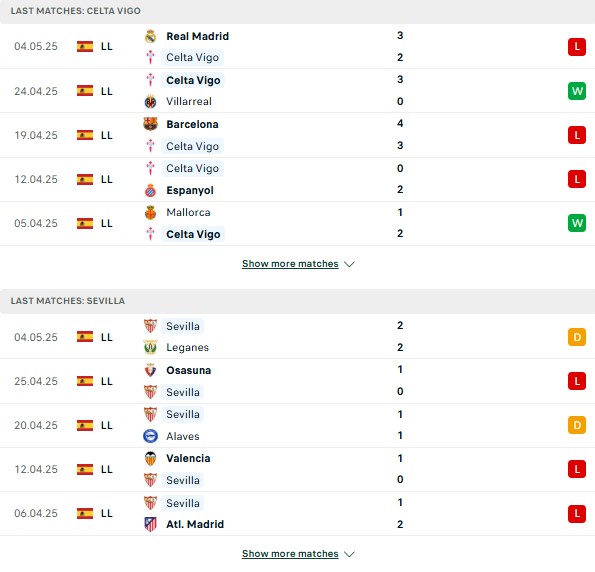Image resolution: width=595 pixels, height=572 pixels.
Task: Click the Espanyol club crest
Action: [150, 190]
